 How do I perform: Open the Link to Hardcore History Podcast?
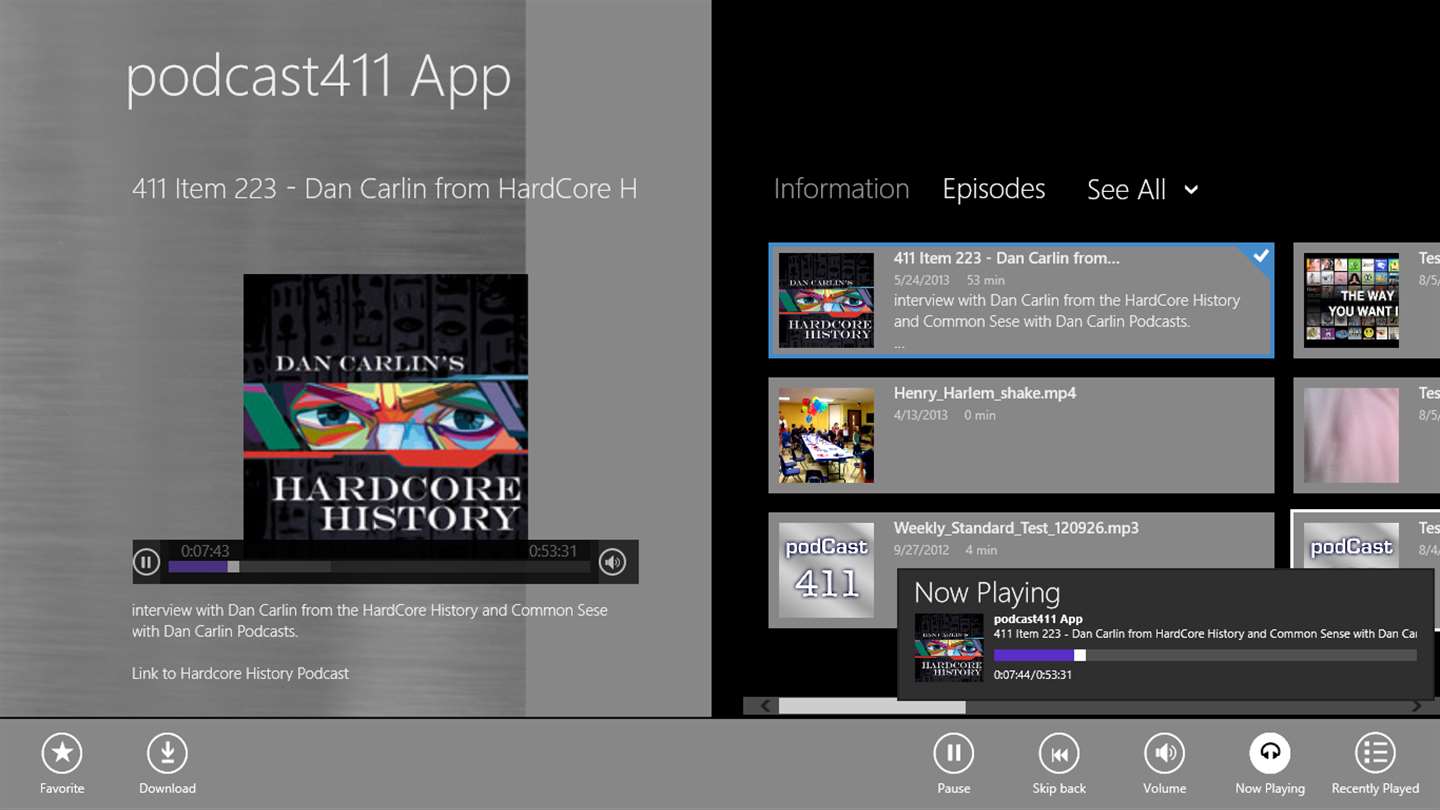pos(240,673)
